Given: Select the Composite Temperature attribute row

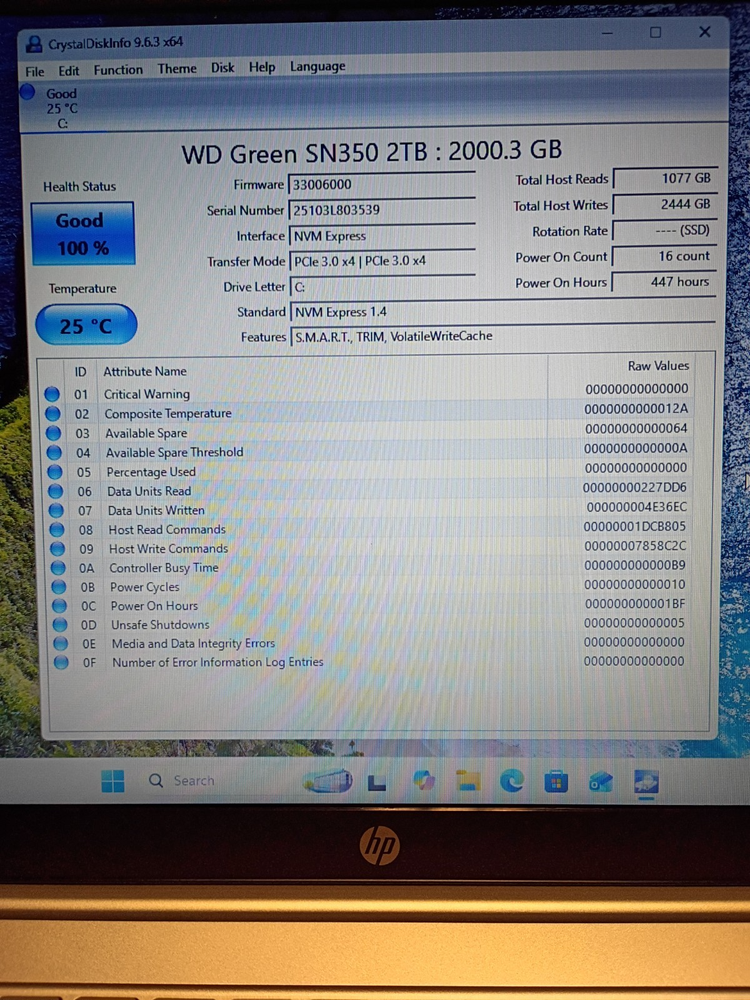Looking at the screenshot, I should click(168, 414).
